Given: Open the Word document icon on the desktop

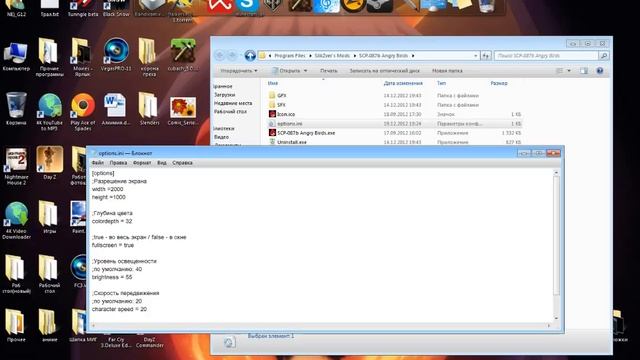Looking at the screenshot, I should [115, 106].
